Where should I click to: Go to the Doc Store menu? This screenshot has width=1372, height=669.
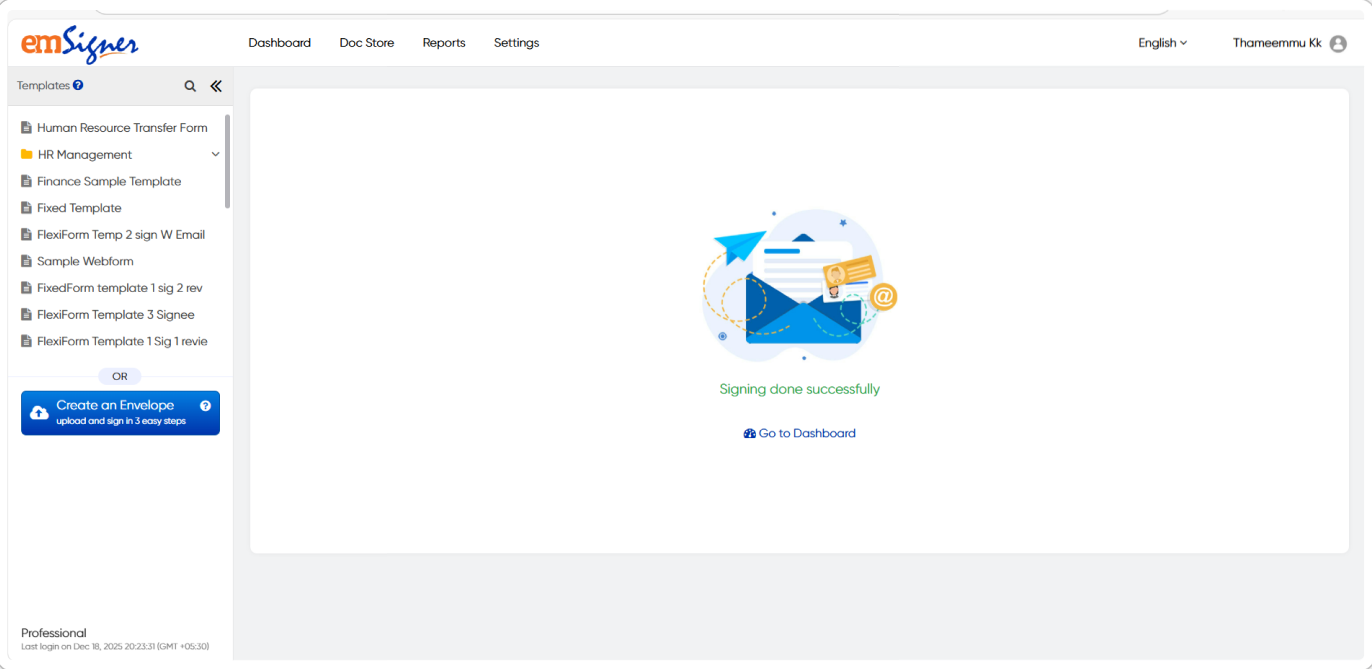[367, 43]
